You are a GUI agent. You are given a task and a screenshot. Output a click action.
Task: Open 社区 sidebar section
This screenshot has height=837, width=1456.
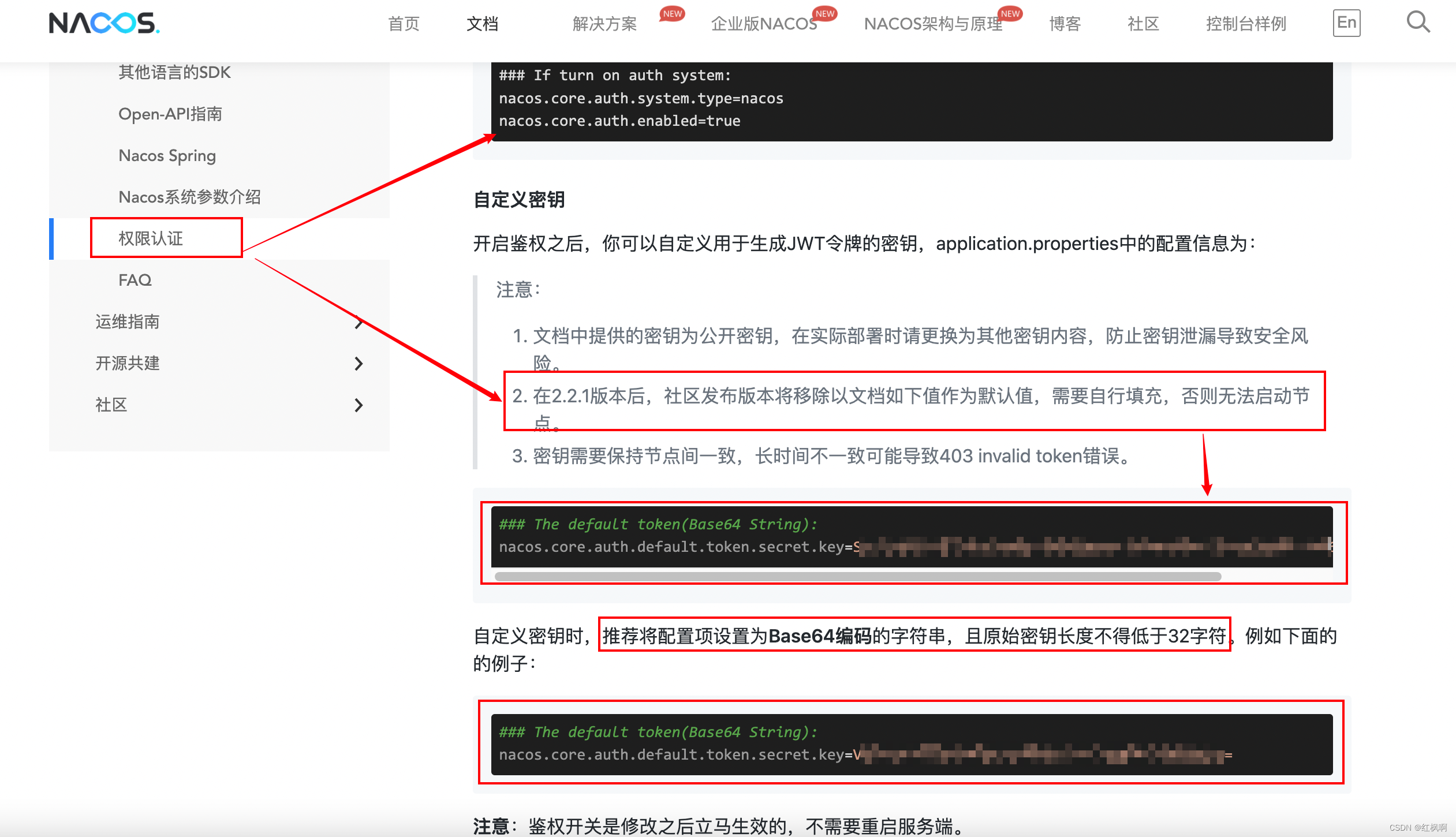pyautogui.click(x=111, y=405)
